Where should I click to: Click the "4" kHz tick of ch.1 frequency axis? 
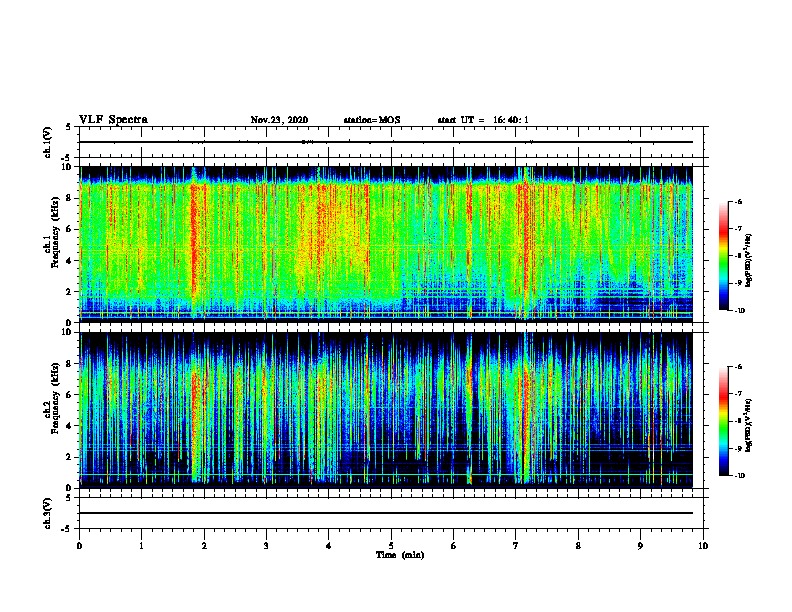pos(70,261)
